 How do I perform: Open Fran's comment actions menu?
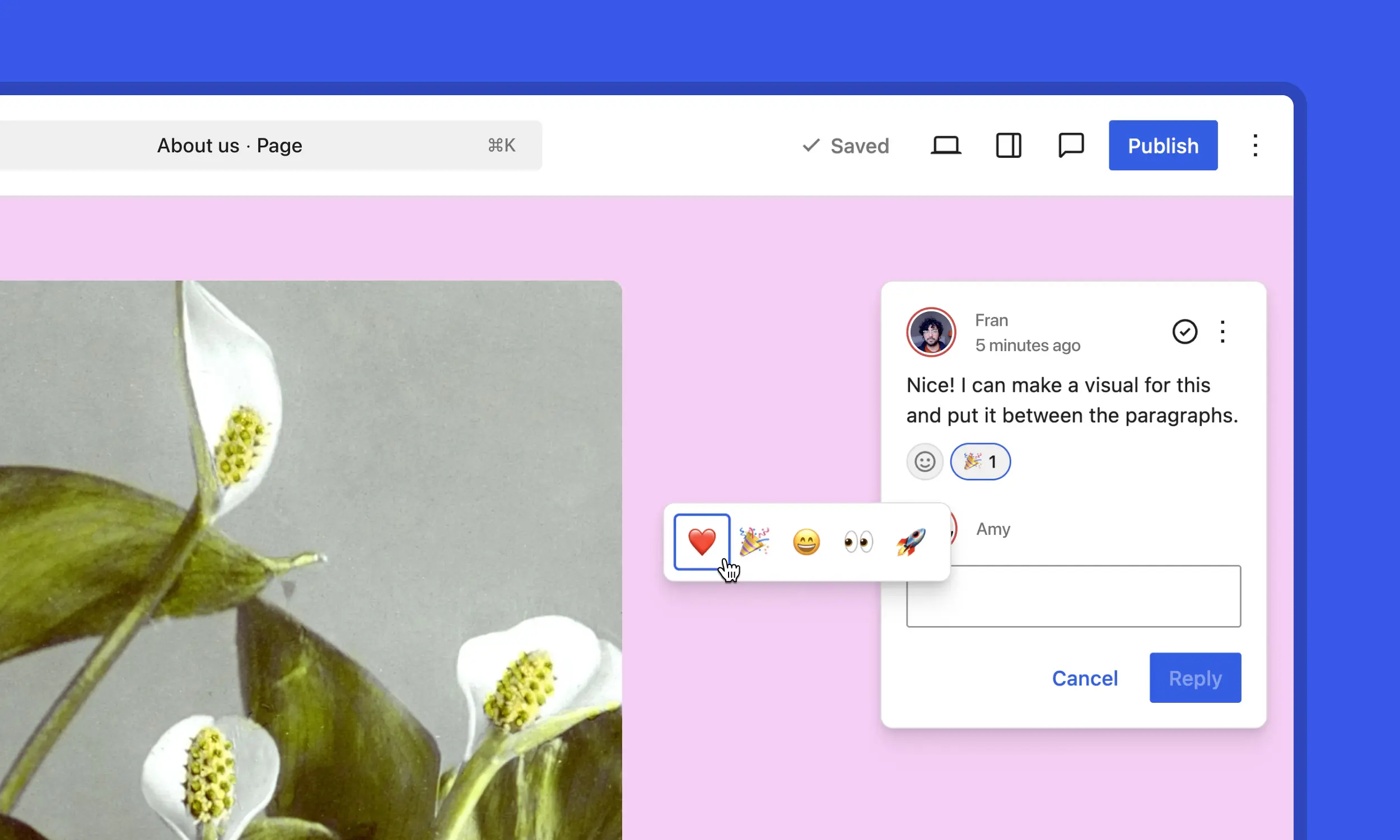tap(1222, 332)
